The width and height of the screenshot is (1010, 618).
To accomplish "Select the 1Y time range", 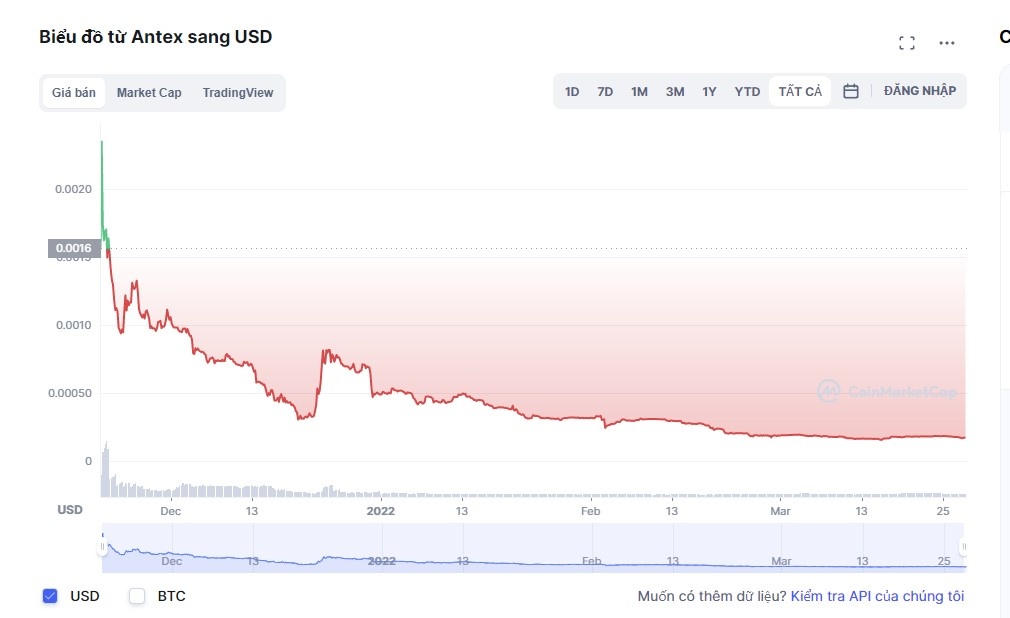I will pyautogui.click(x=709, y=91).
